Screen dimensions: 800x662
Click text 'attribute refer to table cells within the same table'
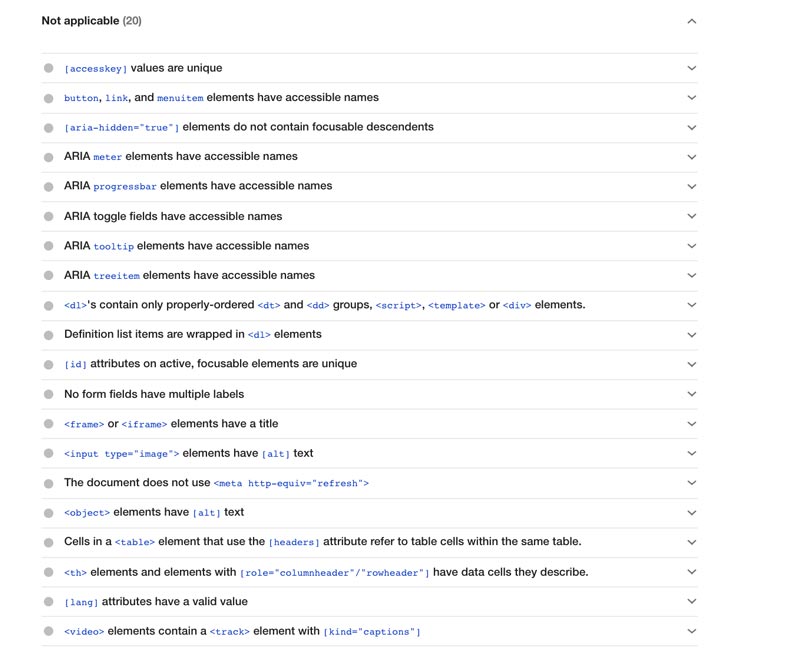click(452, 542)
